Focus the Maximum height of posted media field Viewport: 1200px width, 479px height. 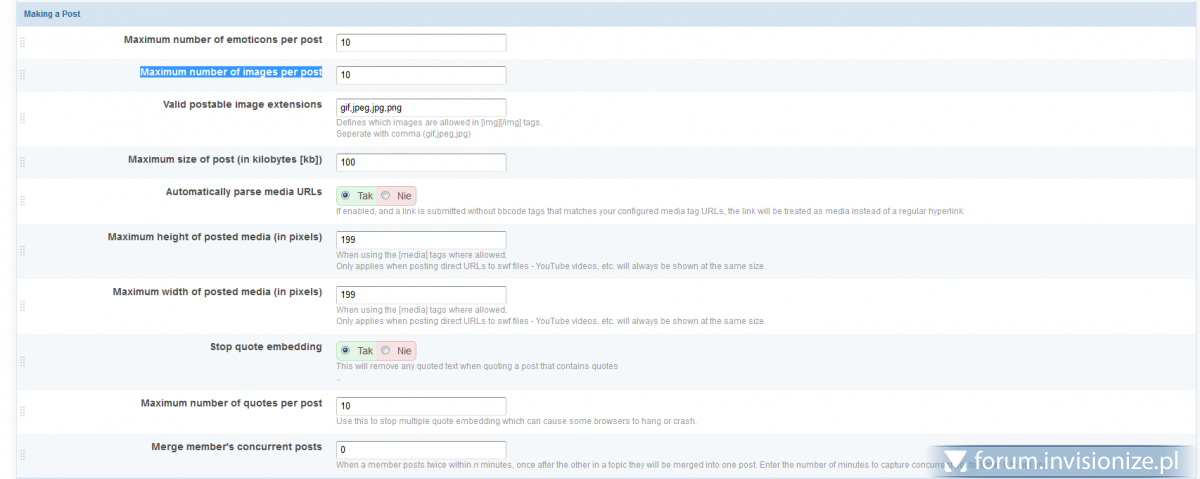tap(421, 240)
